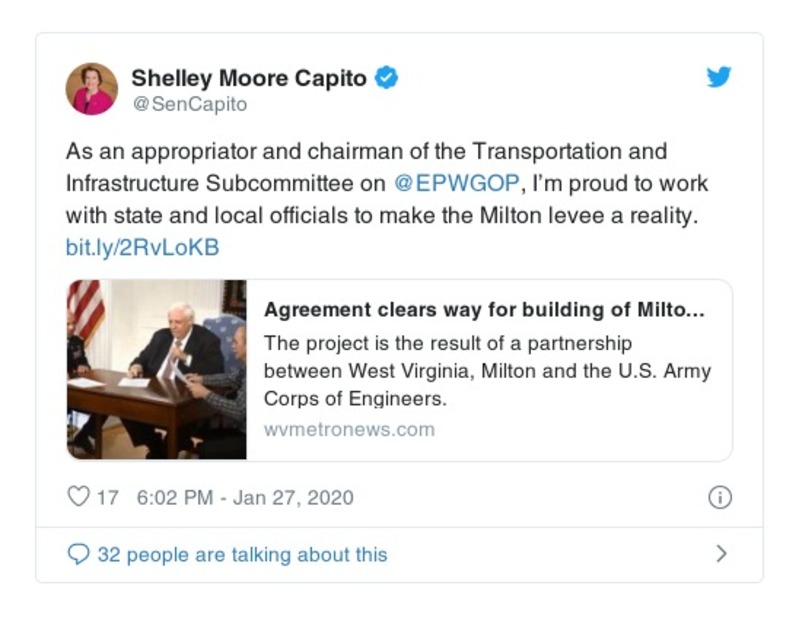Image resolution: width=799 pixels, height=630 pixels.
Task: Follow the @EPWGOP mention link
Action: (x=457, y=184)
